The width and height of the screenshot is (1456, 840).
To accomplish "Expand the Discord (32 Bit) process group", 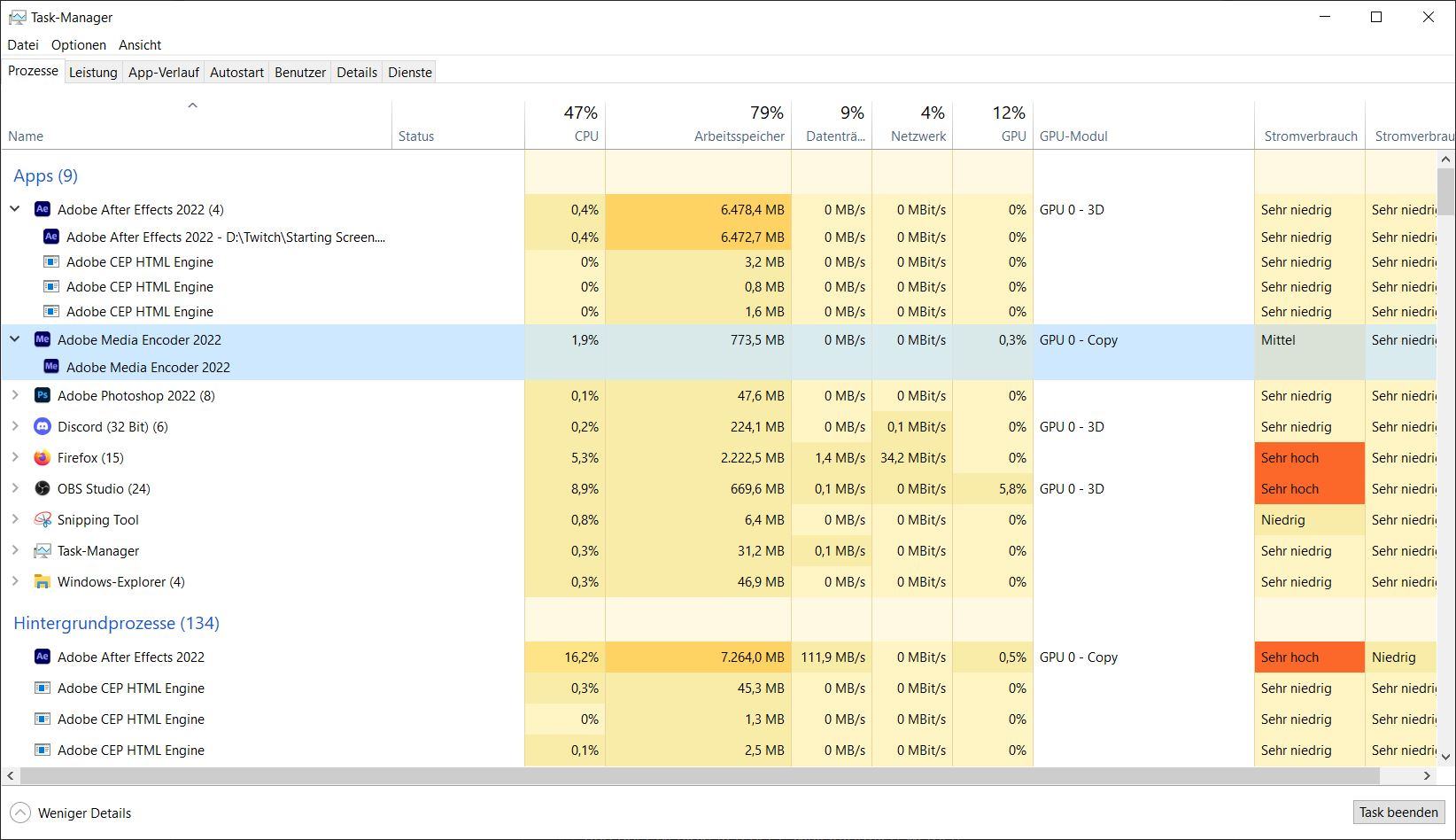I will 14,426.
